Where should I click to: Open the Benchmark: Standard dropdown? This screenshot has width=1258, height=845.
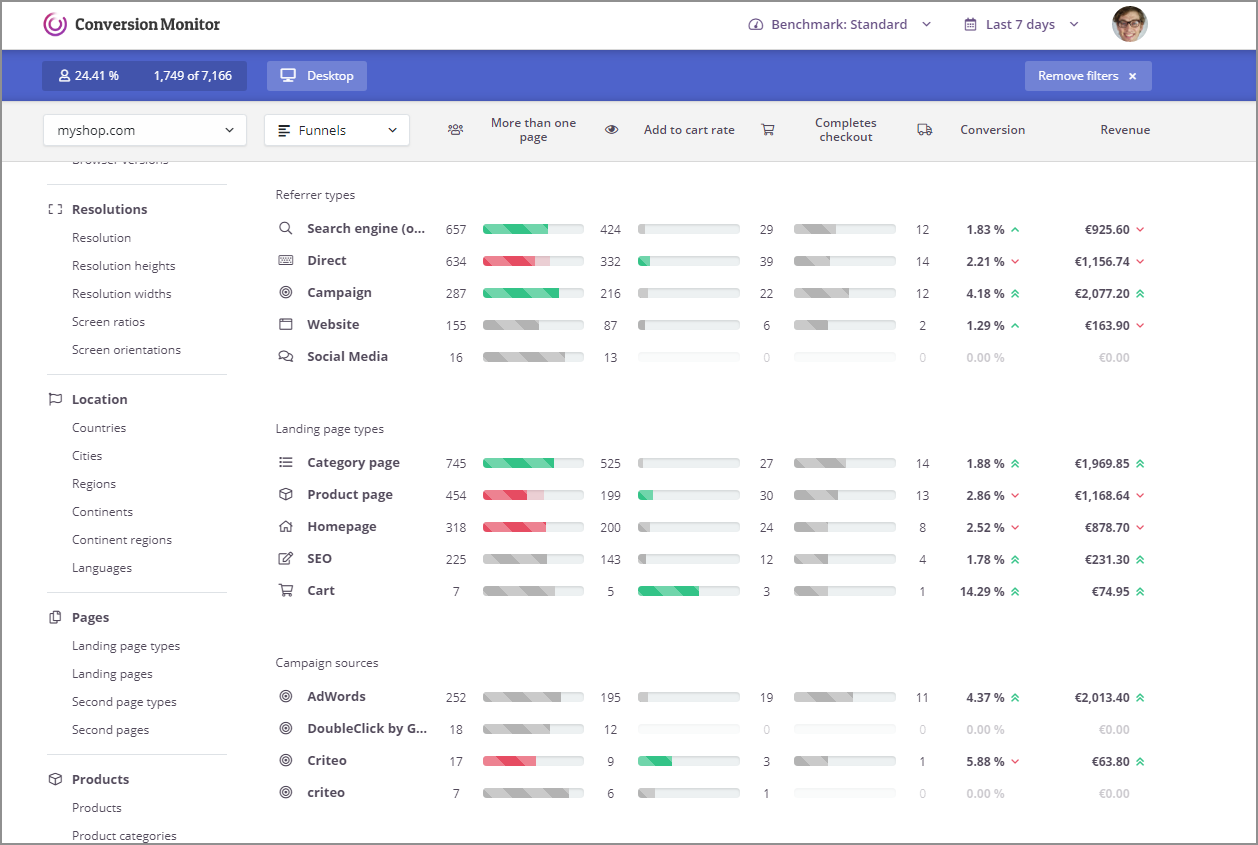coord(838,23)
